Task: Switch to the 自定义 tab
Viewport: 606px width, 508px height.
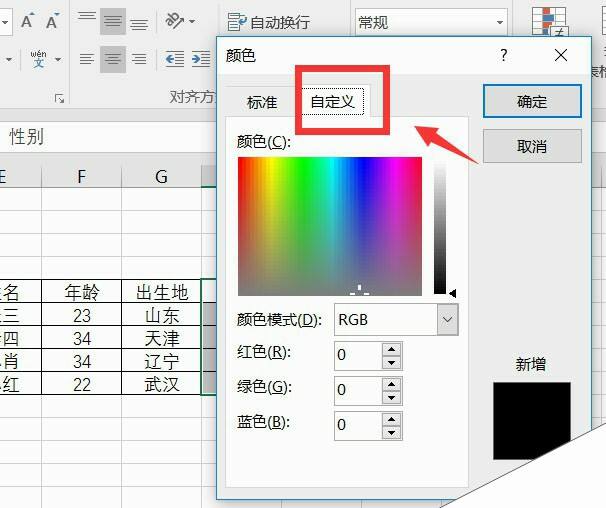Action: (332, 102)
